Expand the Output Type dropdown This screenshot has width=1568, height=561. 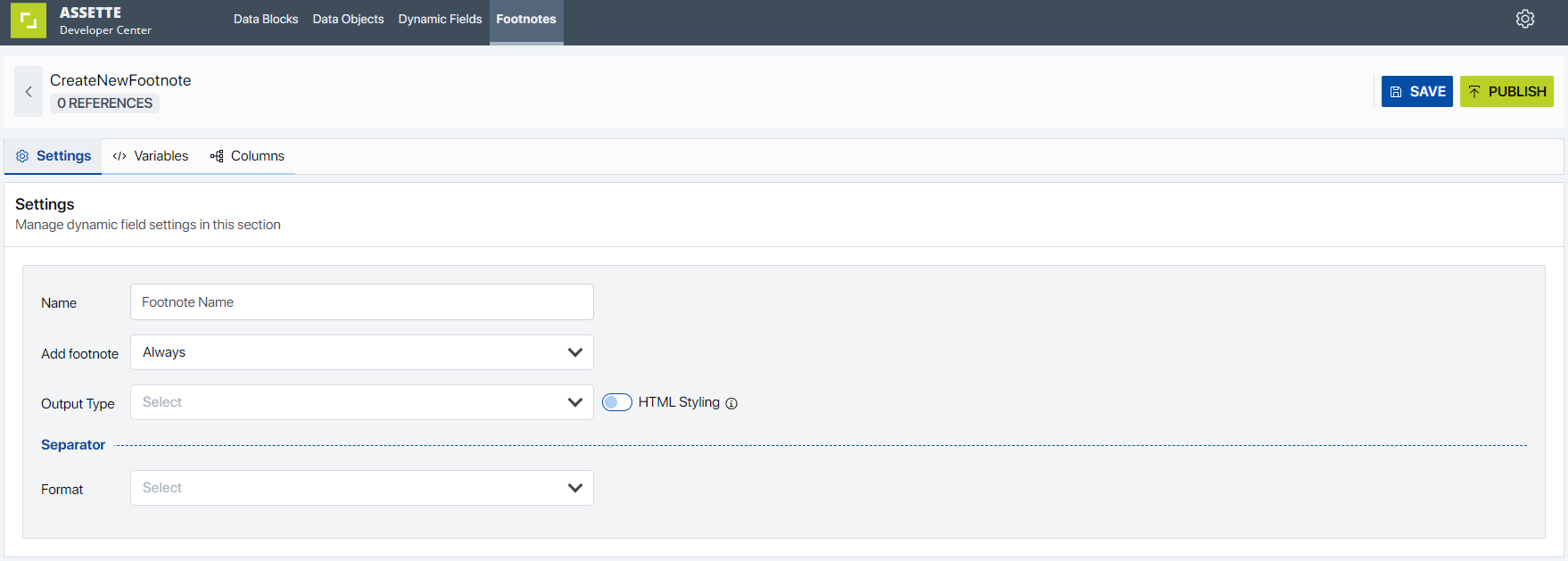[361, 402]
